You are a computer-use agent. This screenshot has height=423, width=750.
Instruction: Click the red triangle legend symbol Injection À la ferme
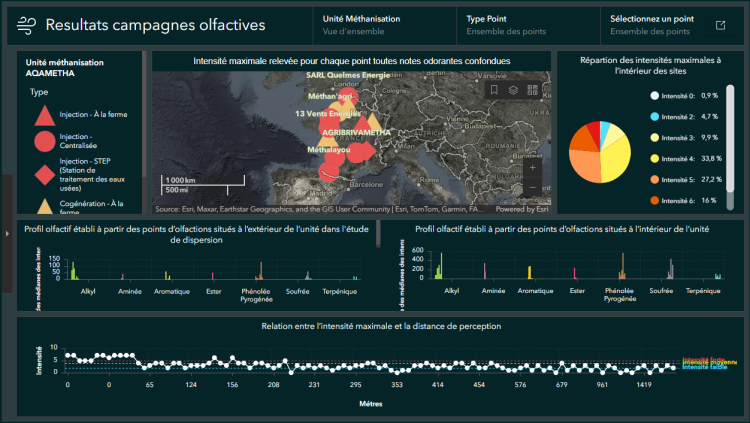point(44,116)
